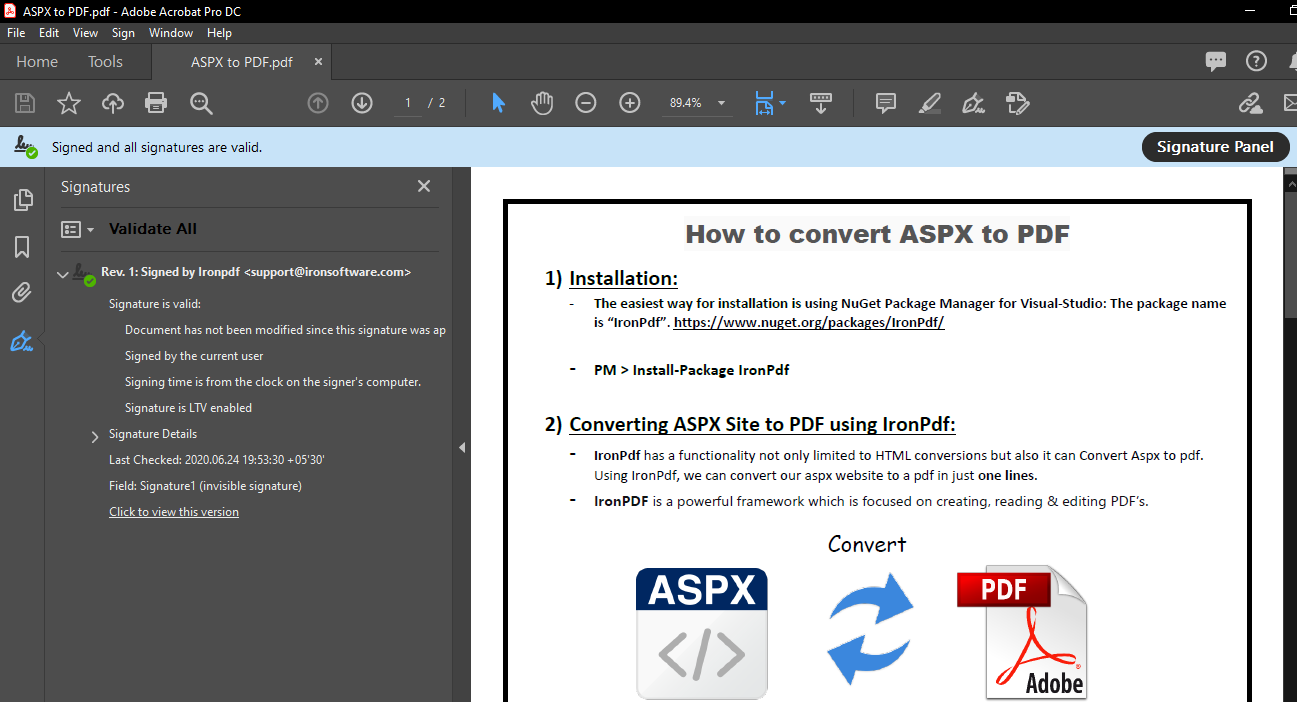The image size is (1297, 702).
Task: Print the document with printer icon
Action: click(x=156, y=103)
